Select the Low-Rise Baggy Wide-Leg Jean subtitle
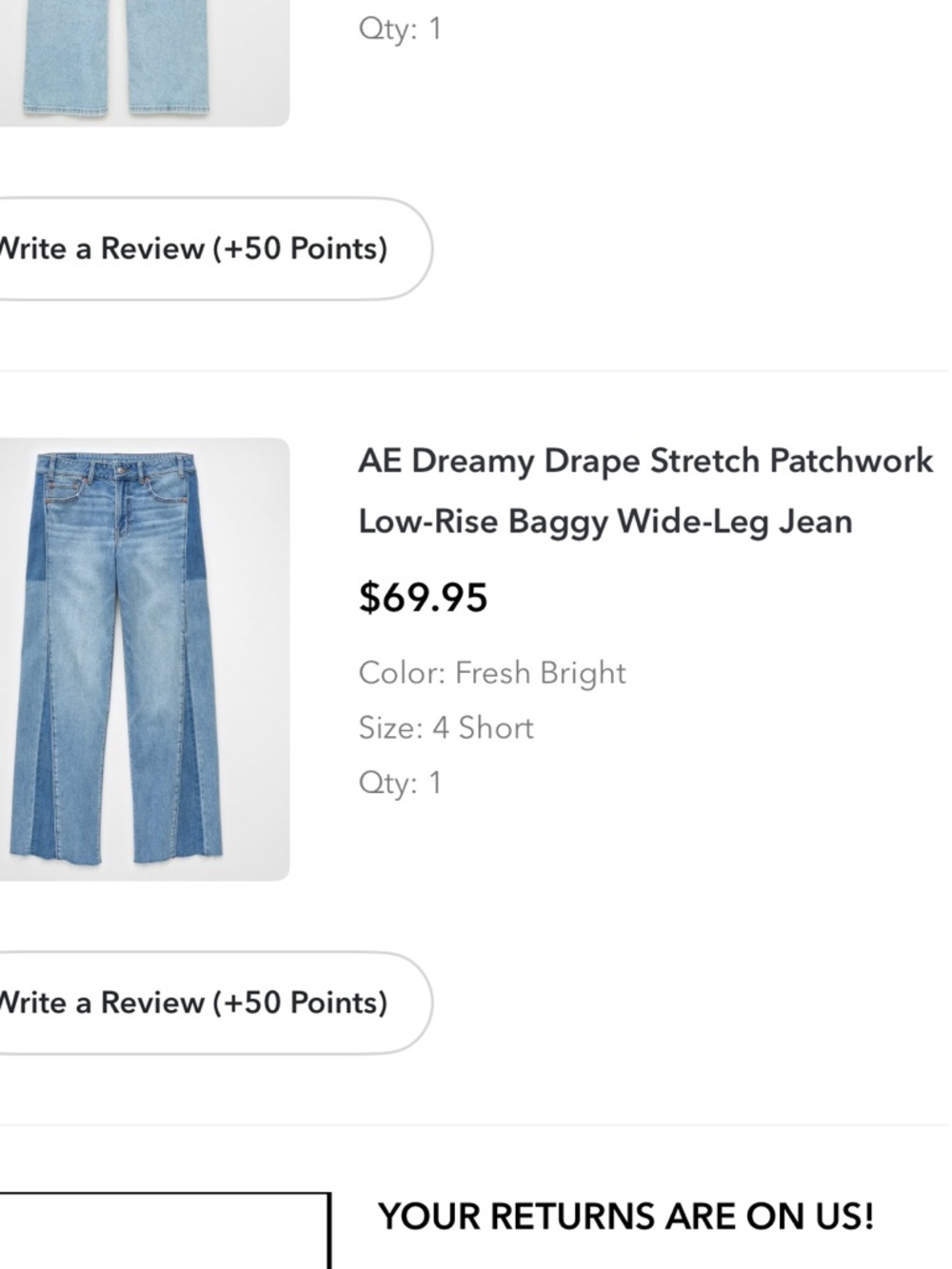Image resolution: width=952 pixels, height=1269 pixels. tap(606, 522)
